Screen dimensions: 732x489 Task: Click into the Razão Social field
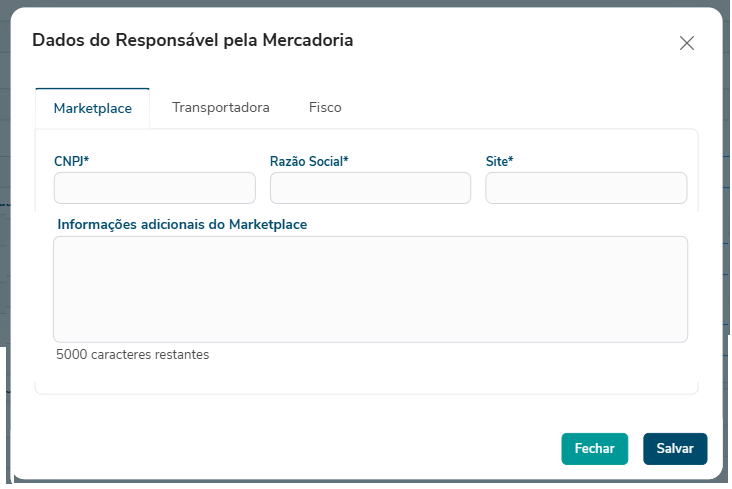370,188
